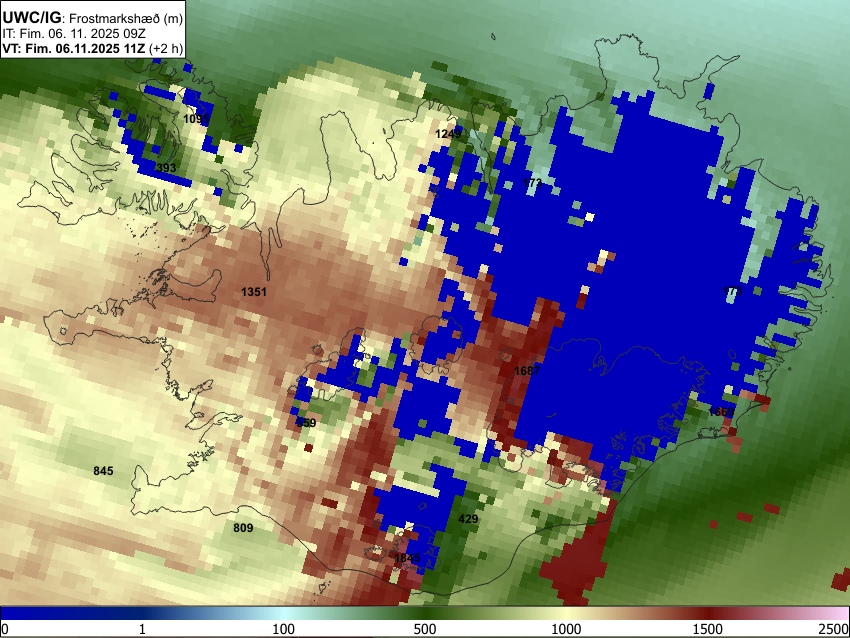Screen dimensions: 850x638
Task: Click the 393 map value
Action: click(x=166, y=167)
